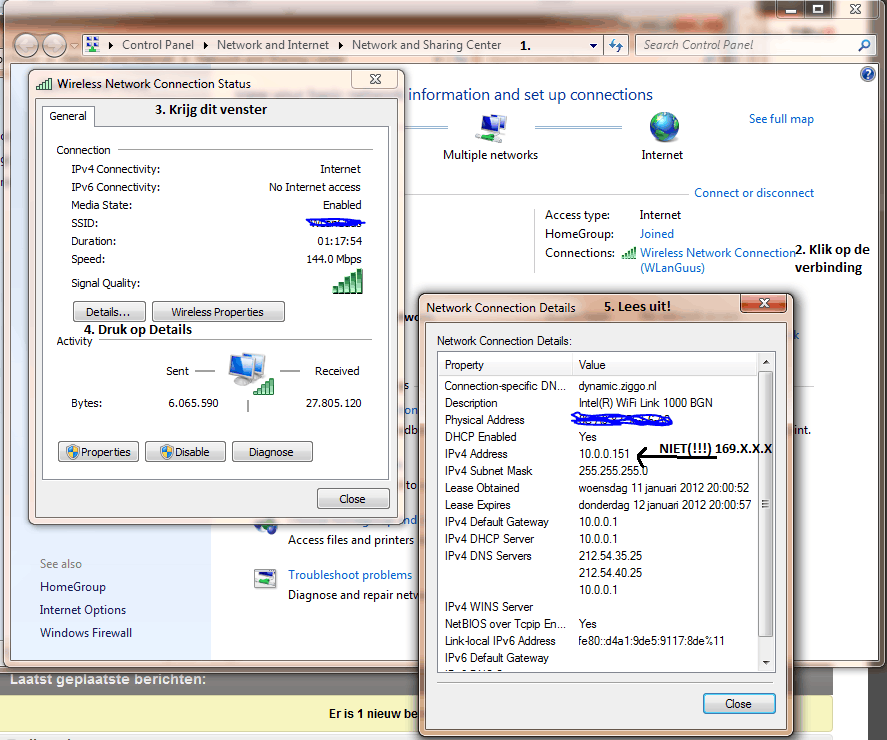Open Wireless Properties
The image size is (887, 740).
click(218, 312)
